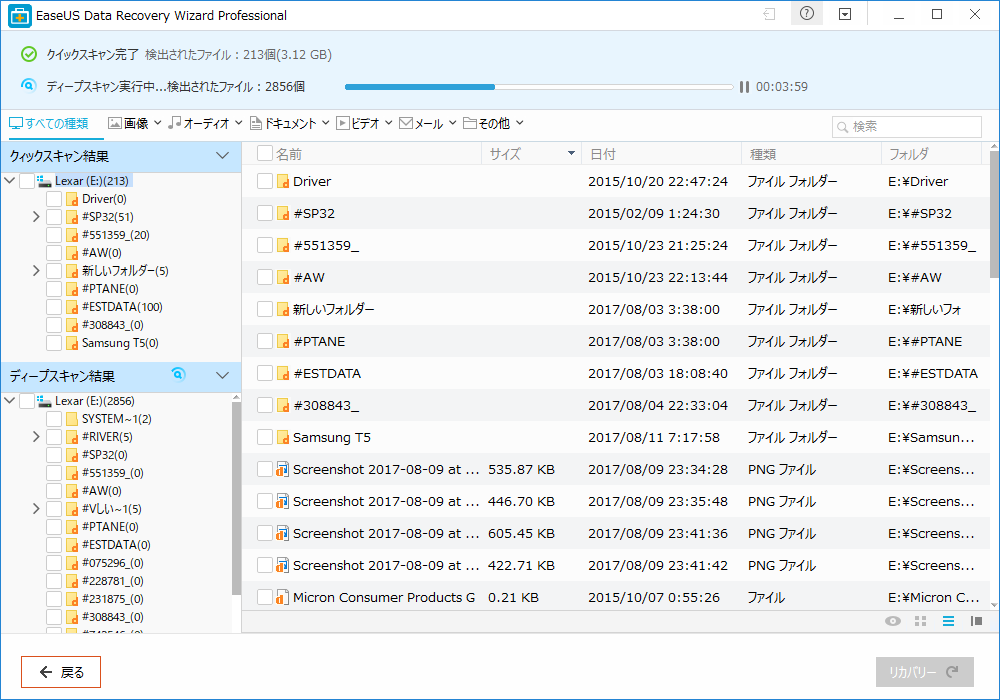Viewport: 1000px width, 700px height.
Task: Open the 画像 filter menu
Action: (135, 124)
